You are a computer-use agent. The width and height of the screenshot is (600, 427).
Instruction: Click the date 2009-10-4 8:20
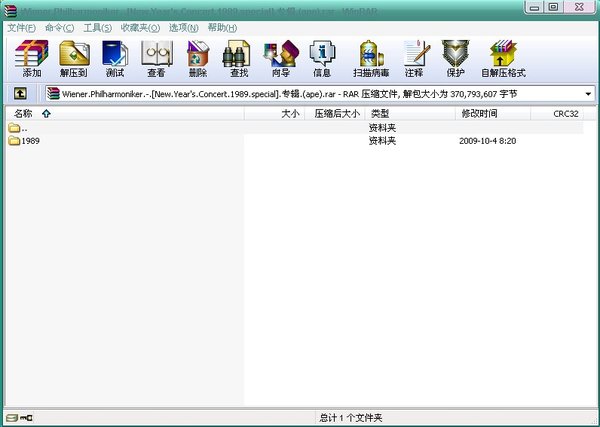(488, 141)
